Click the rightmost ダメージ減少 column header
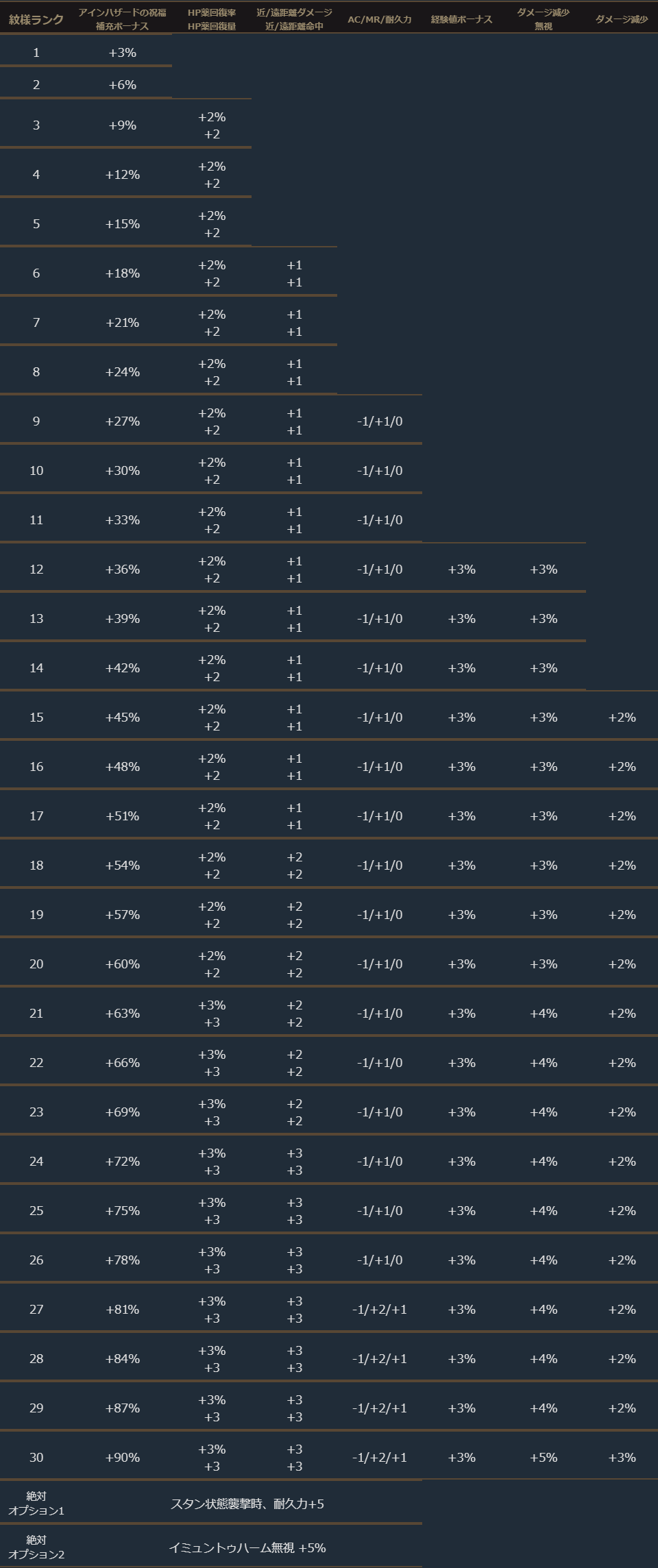The image size is (658, 1568). (621, 19)
